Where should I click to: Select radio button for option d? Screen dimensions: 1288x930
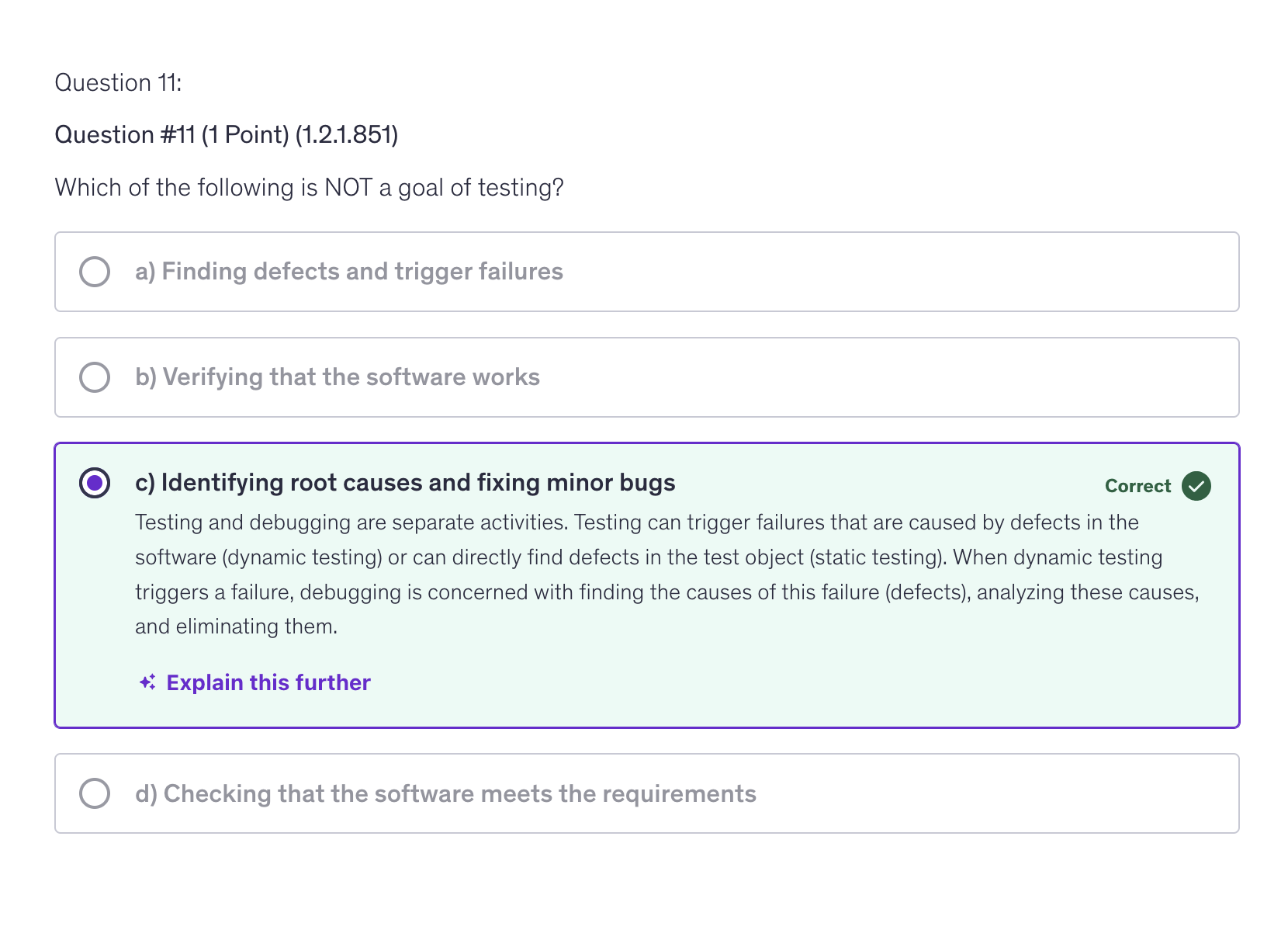coord(95,793)
